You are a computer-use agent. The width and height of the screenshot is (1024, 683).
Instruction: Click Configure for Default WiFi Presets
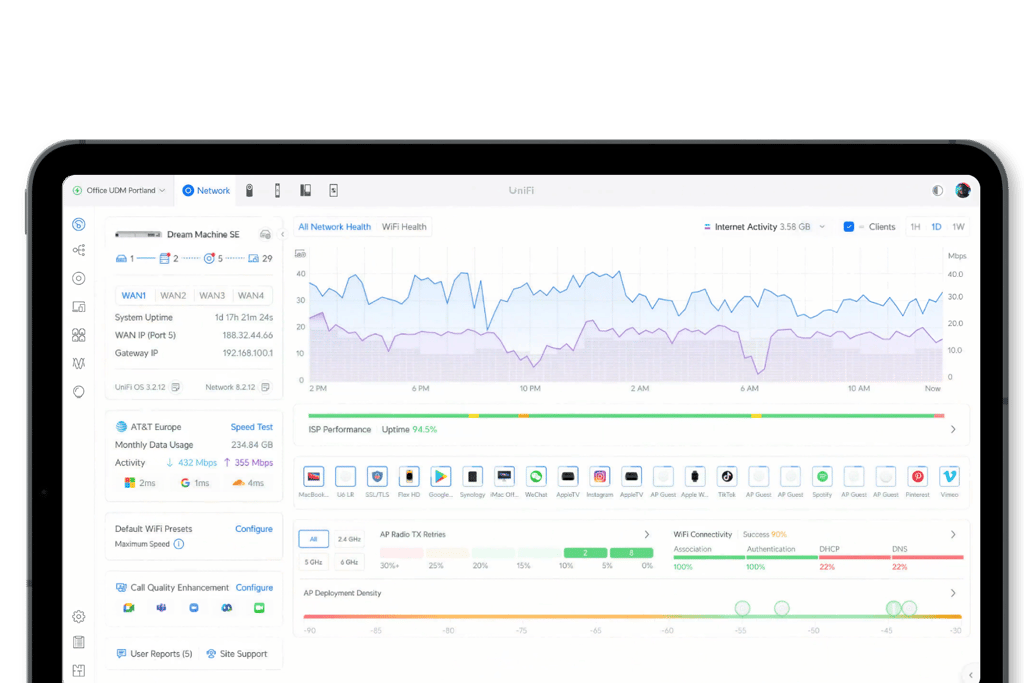point(254,529)
